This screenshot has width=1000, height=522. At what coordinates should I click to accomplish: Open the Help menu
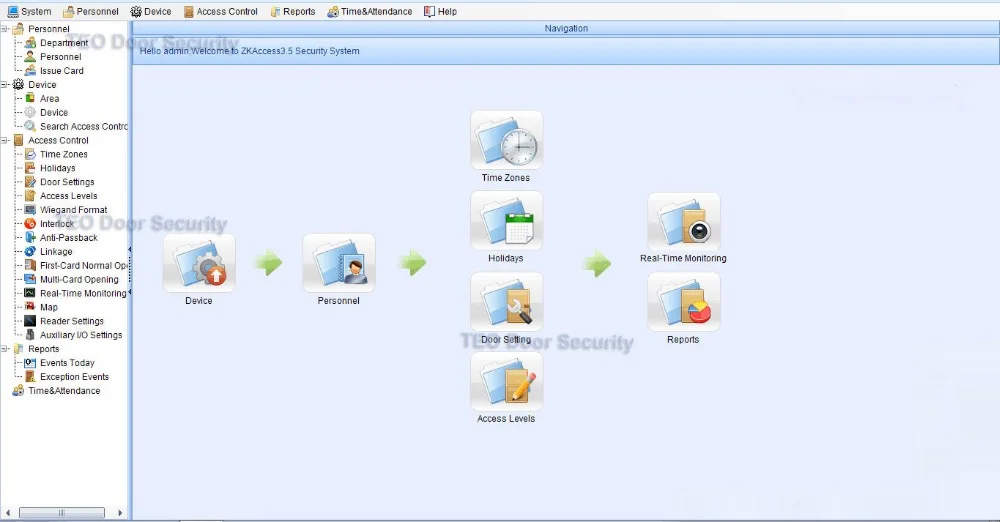(x=441, y=11)
